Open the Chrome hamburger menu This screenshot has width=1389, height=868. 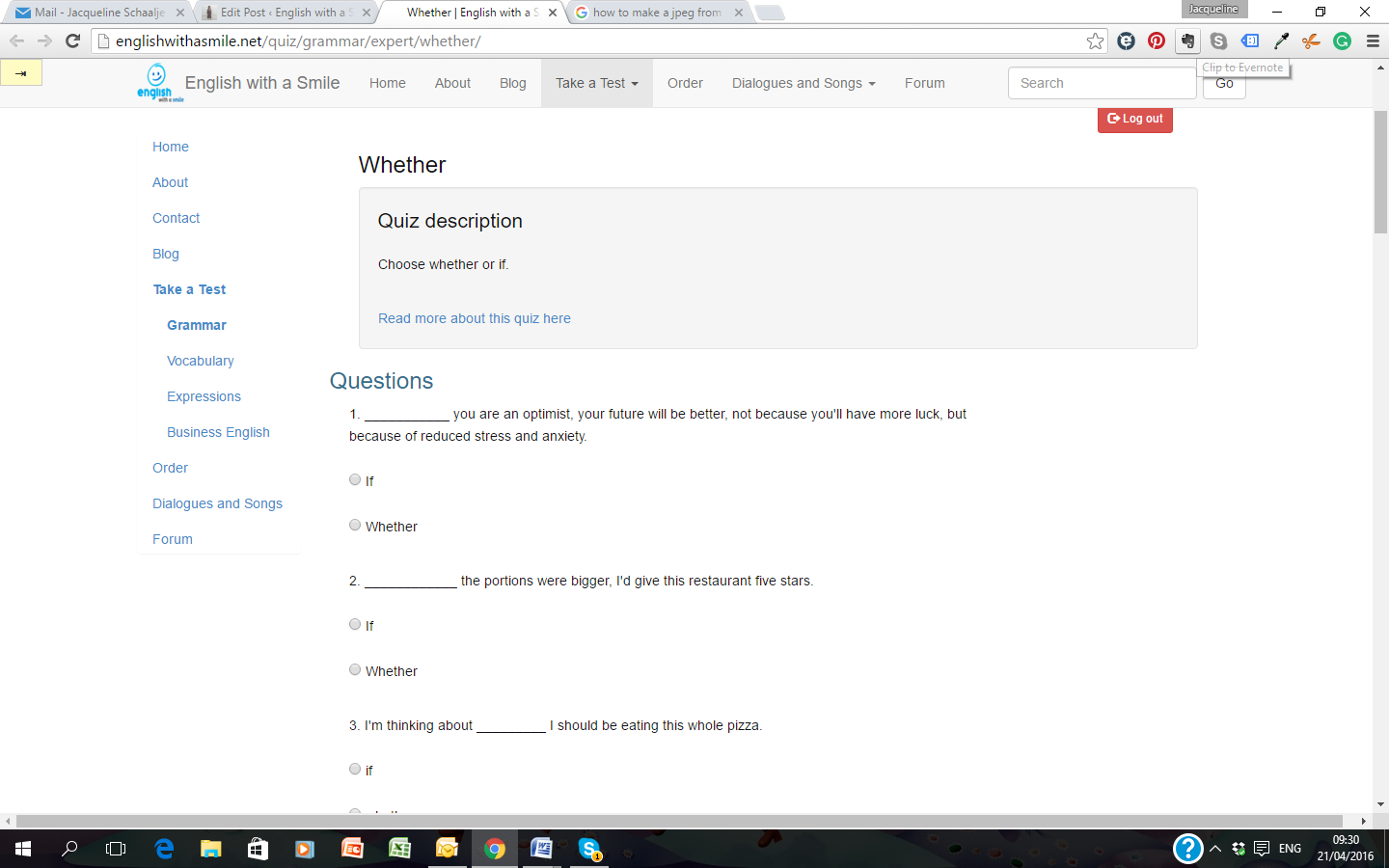click(1373, 41)
